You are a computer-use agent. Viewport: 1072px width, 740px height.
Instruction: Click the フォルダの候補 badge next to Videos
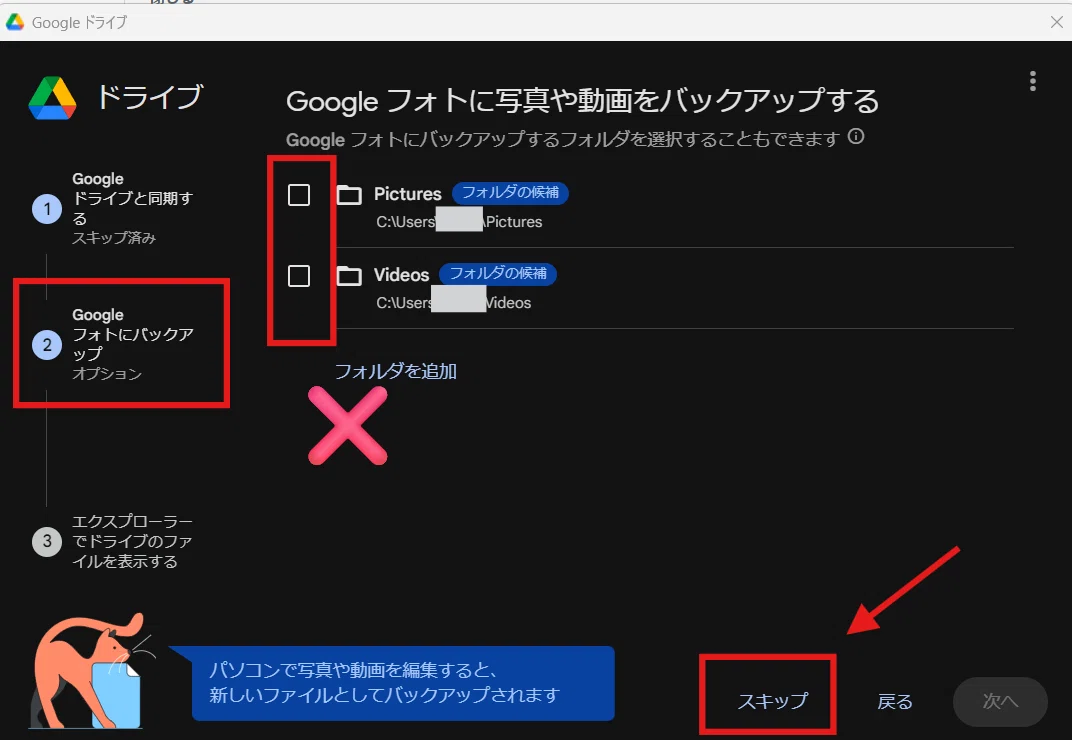pos(498,274)
